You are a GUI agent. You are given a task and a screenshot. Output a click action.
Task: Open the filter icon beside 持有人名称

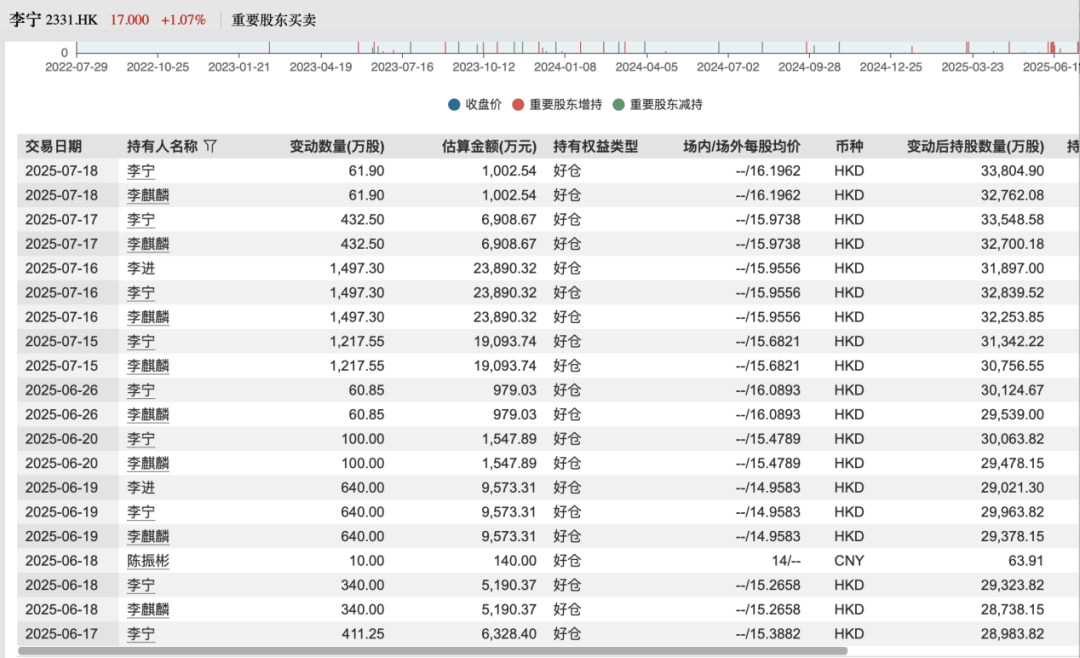coord(210,146)
